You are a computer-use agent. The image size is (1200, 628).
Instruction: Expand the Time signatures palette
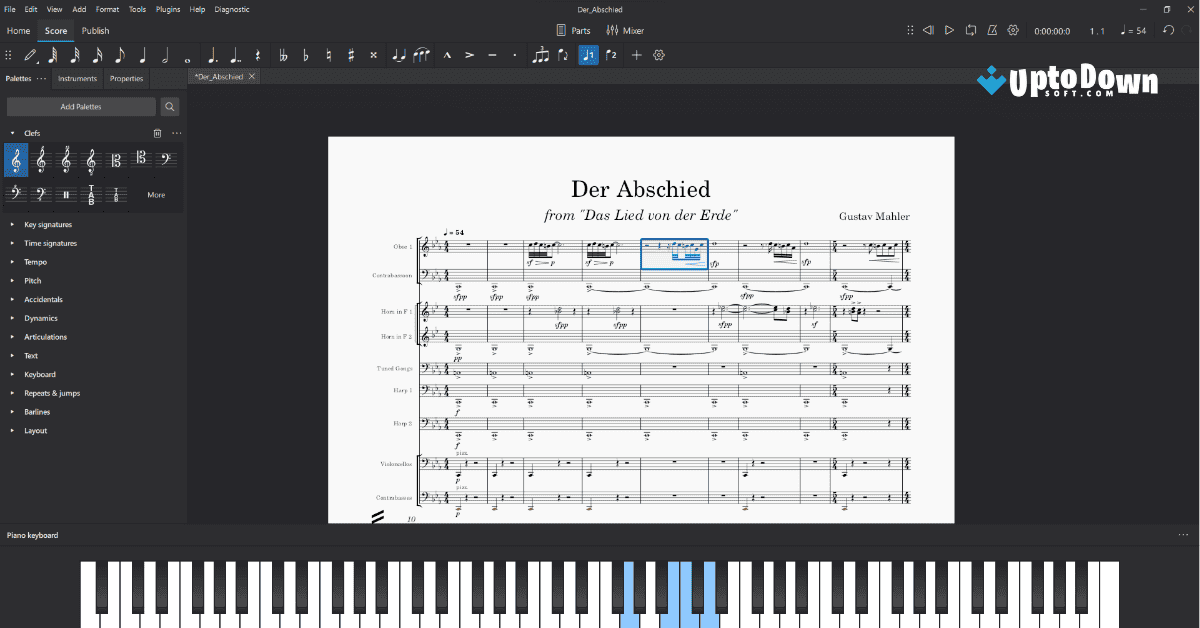pos(48,243)
